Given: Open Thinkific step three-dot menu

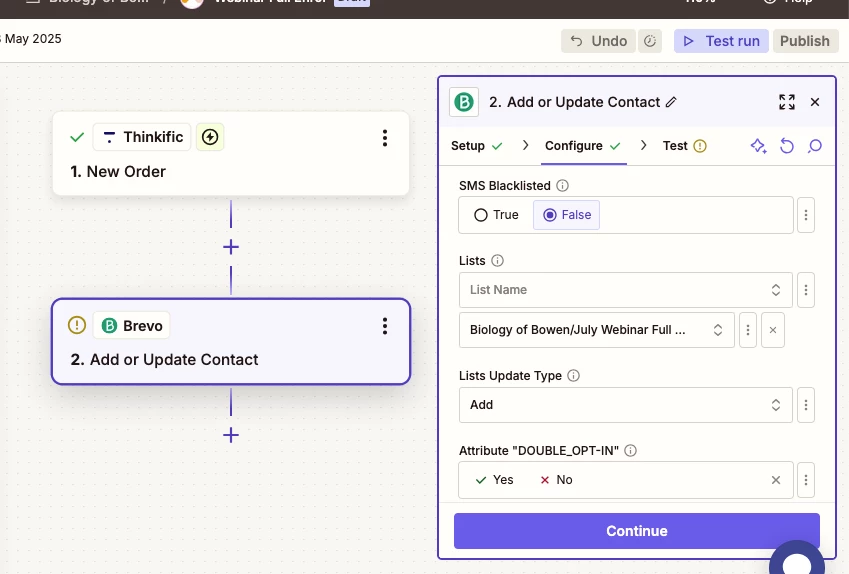Looking at the screenshot, I should coord(385,138).
